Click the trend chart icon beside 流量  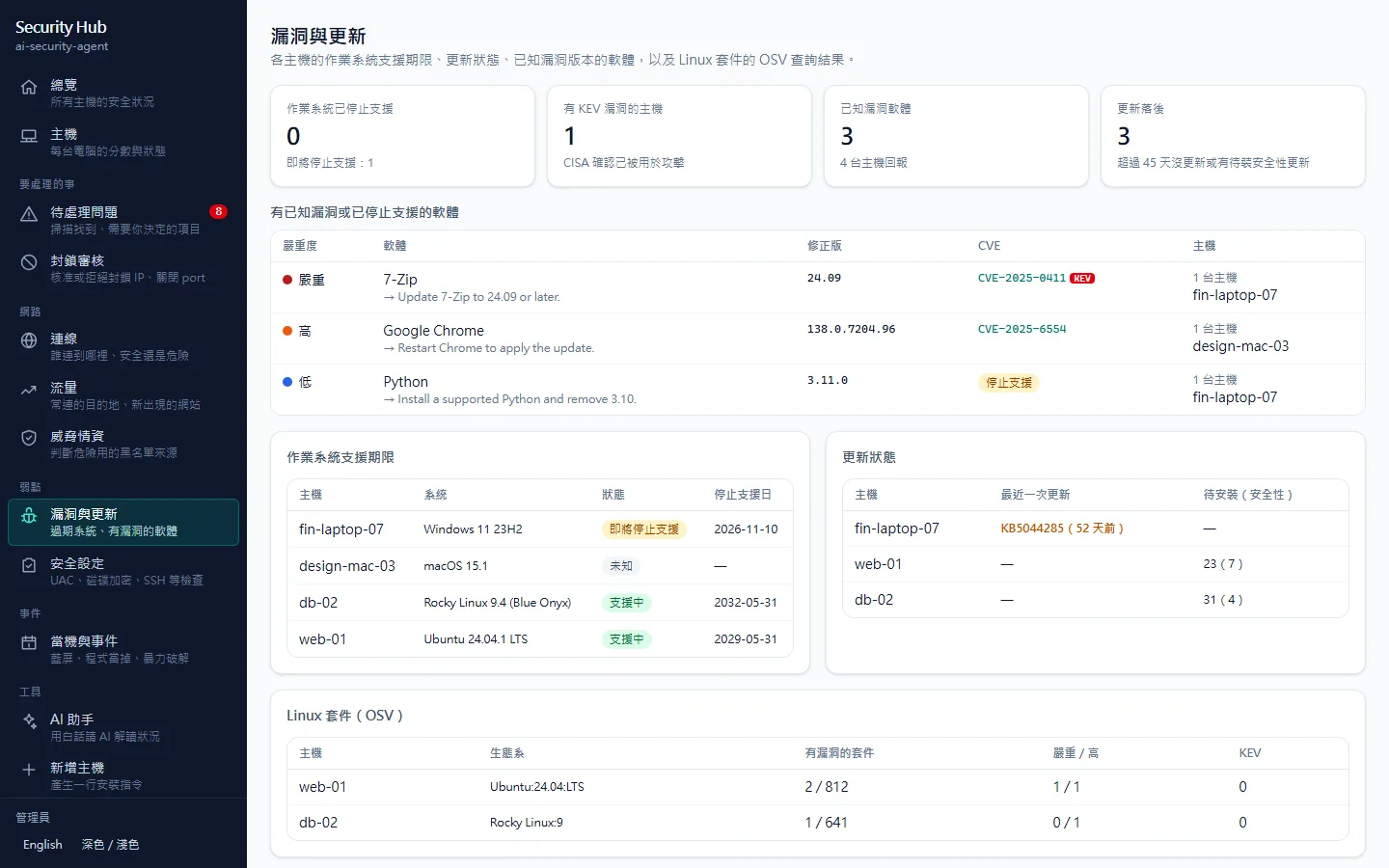(29, 390)
